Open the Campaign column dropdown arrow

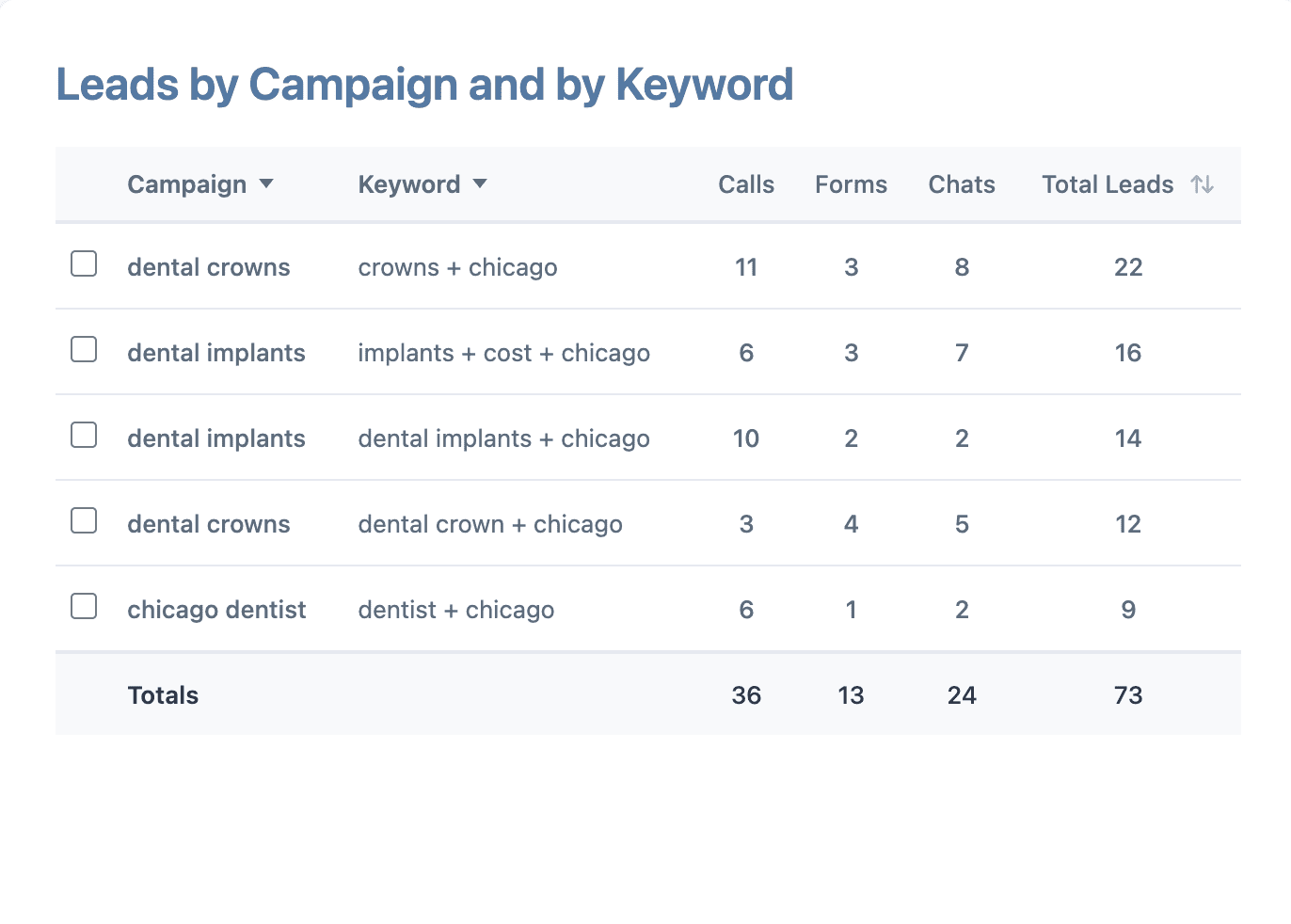[x=266, y=183]
